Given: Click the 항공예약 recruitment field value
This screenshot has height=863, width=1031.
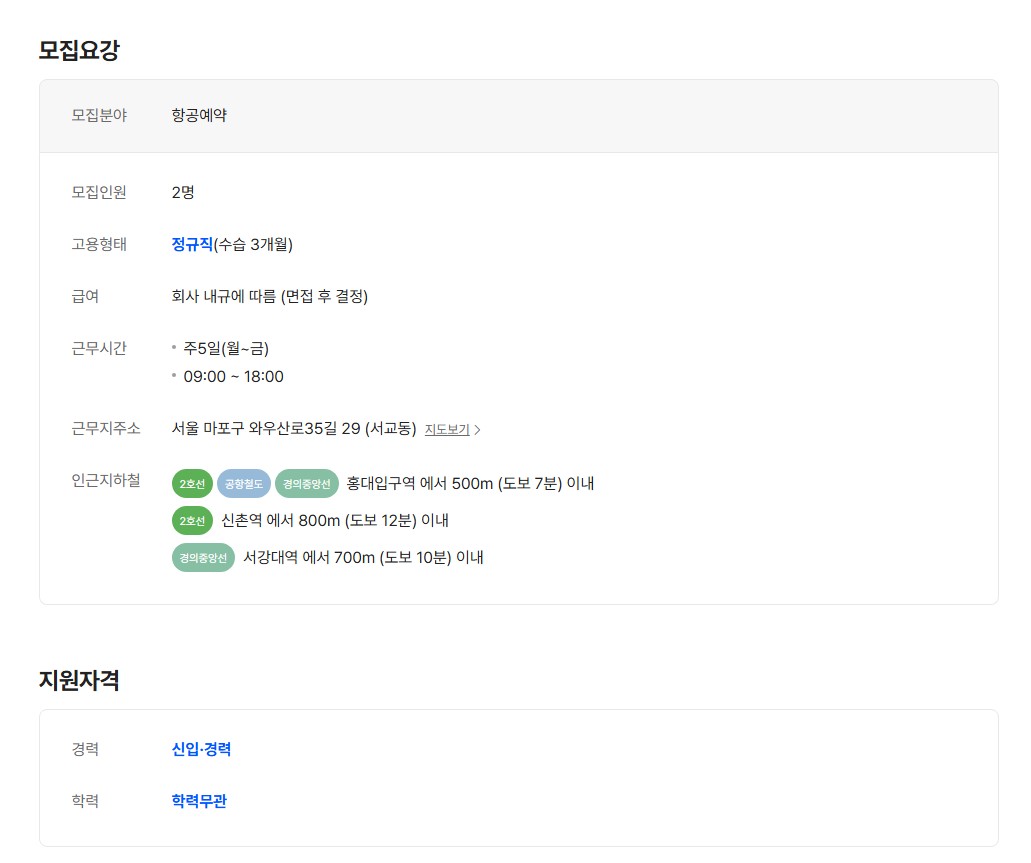Looking at the screenshot, I should click(199, 115).
